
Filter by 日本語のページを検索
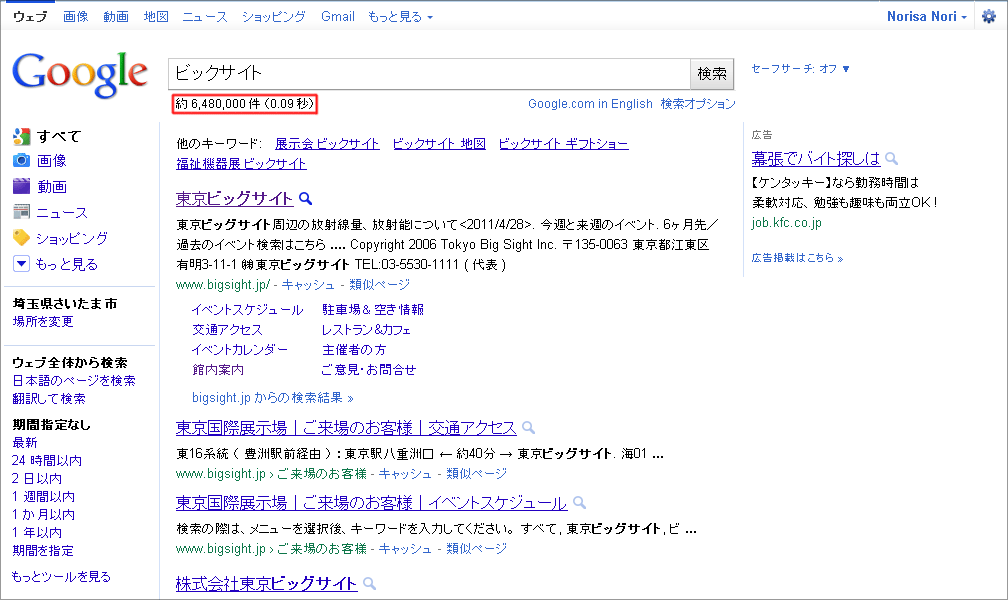74,381
